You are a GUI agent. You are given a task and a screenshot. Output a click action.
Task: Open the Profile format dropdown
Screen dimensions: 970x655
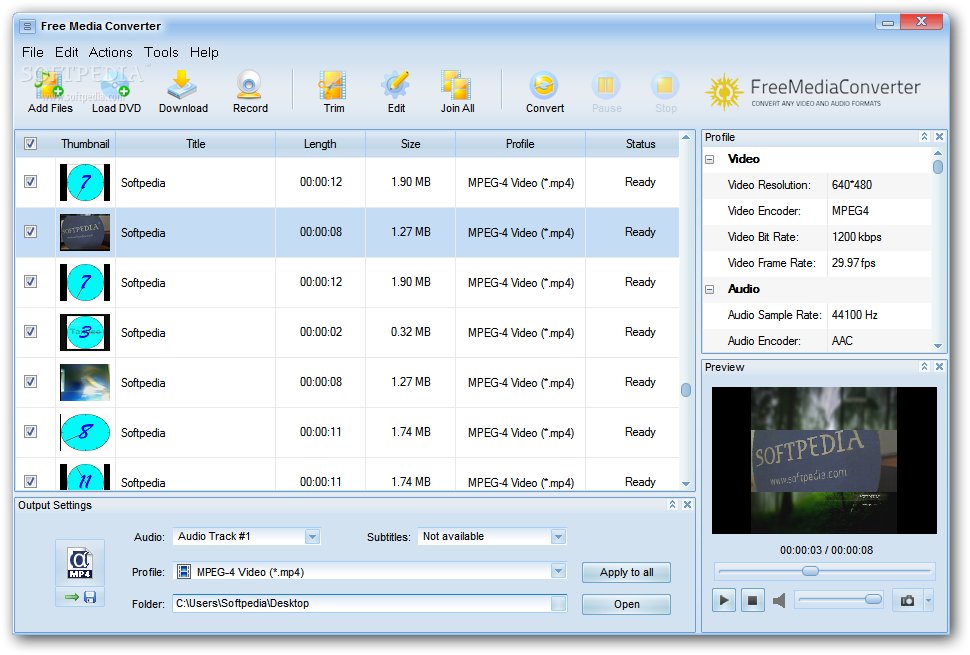pos(558,572)
